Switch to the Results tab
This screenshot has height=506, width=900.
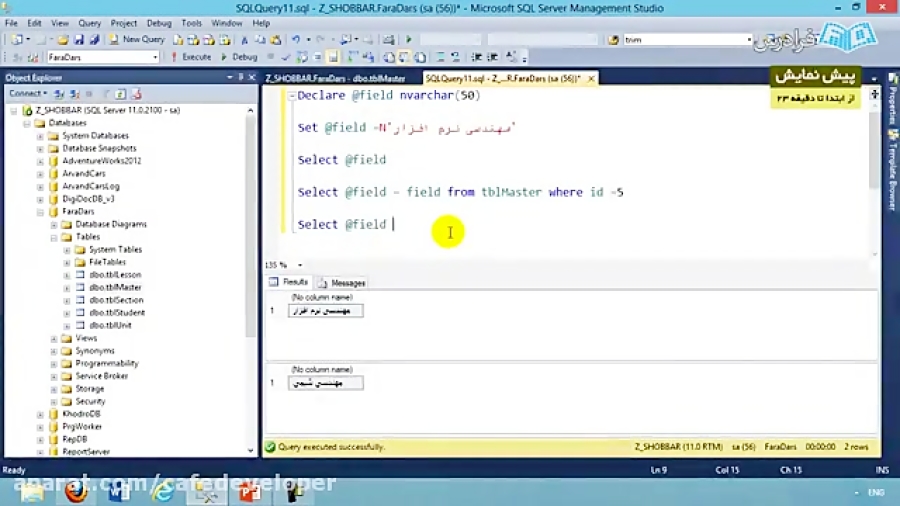click(x=289, y=282)
